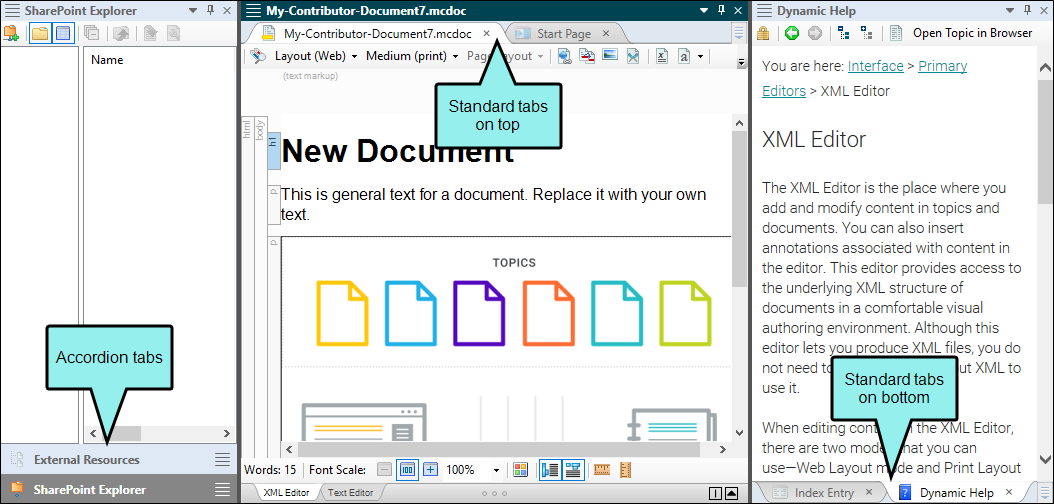Open the Medium (print) dropdown

(412, 56)
